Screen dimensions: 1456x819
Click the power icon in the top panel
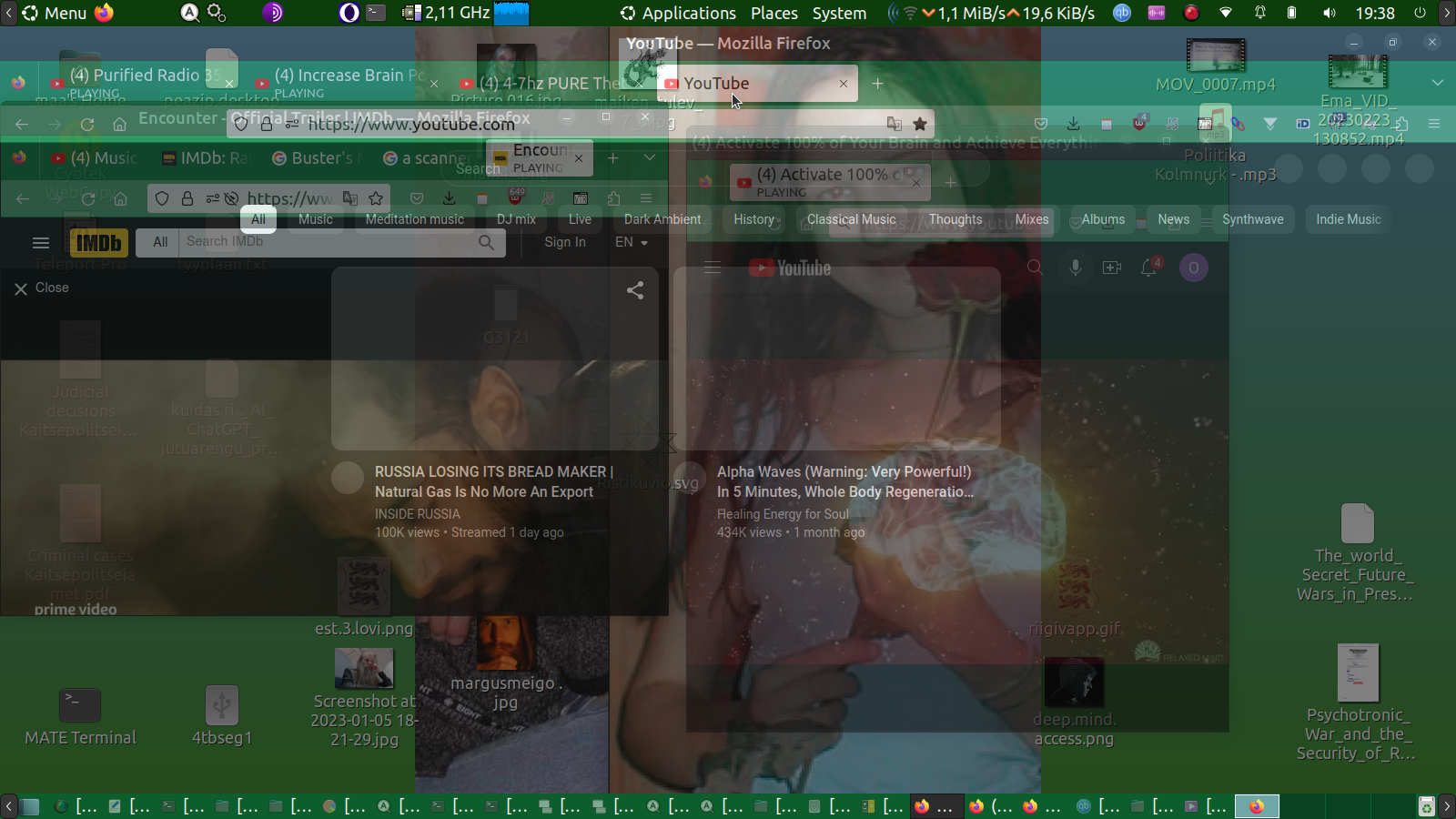[x=1420, y=13]
